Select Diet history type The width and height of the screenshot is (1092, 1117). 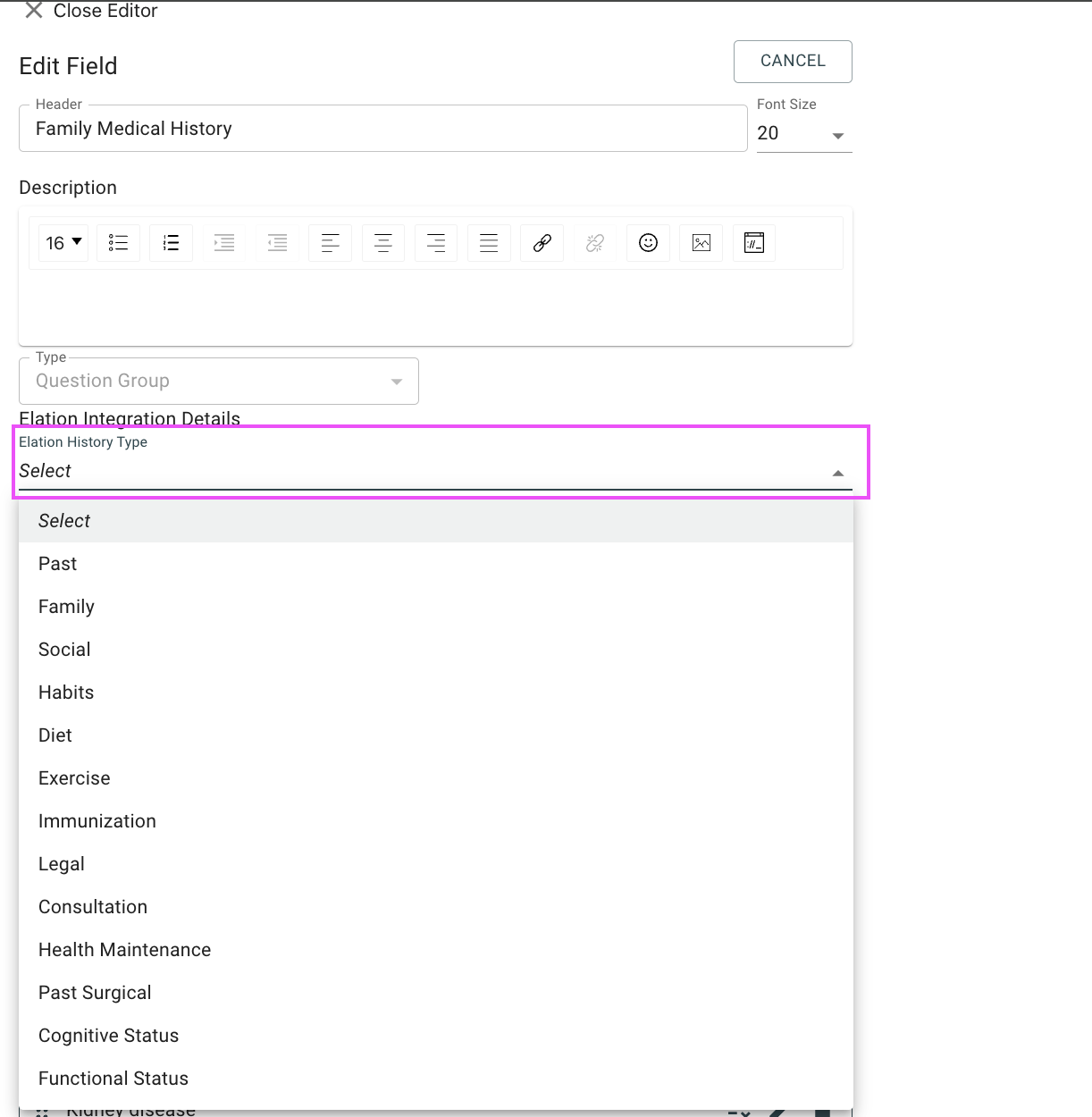pos(436,735)
